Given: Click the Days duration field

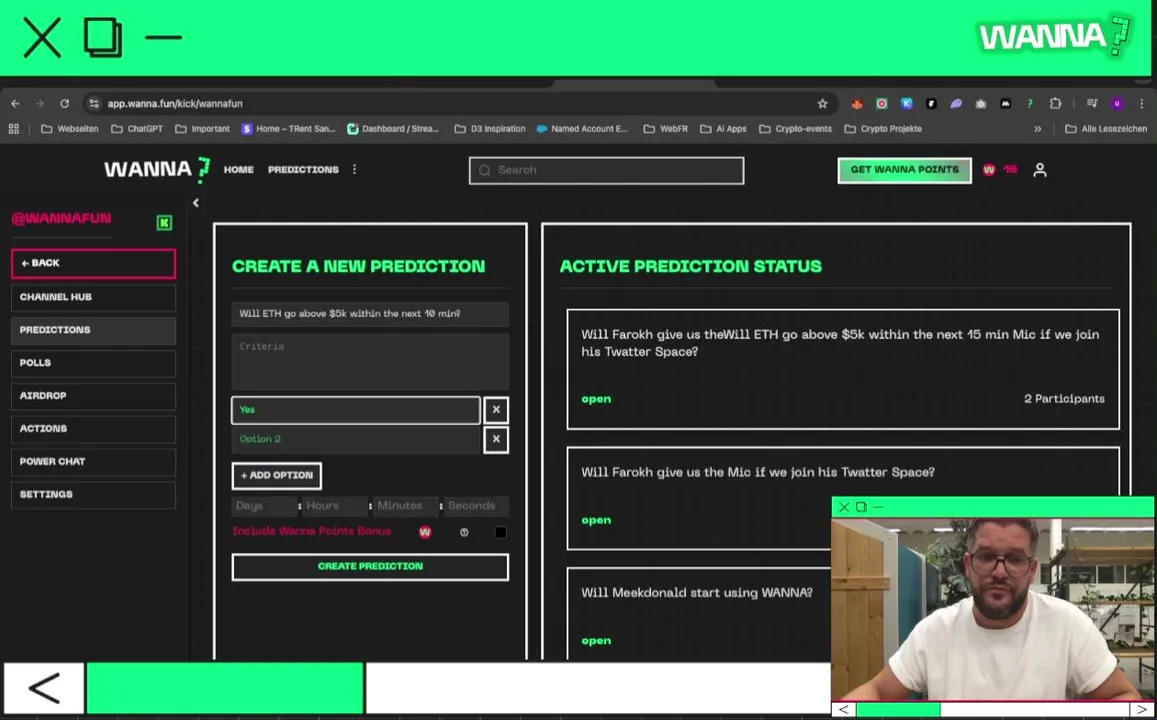Looking at the screenshot, I should [264, 506].
